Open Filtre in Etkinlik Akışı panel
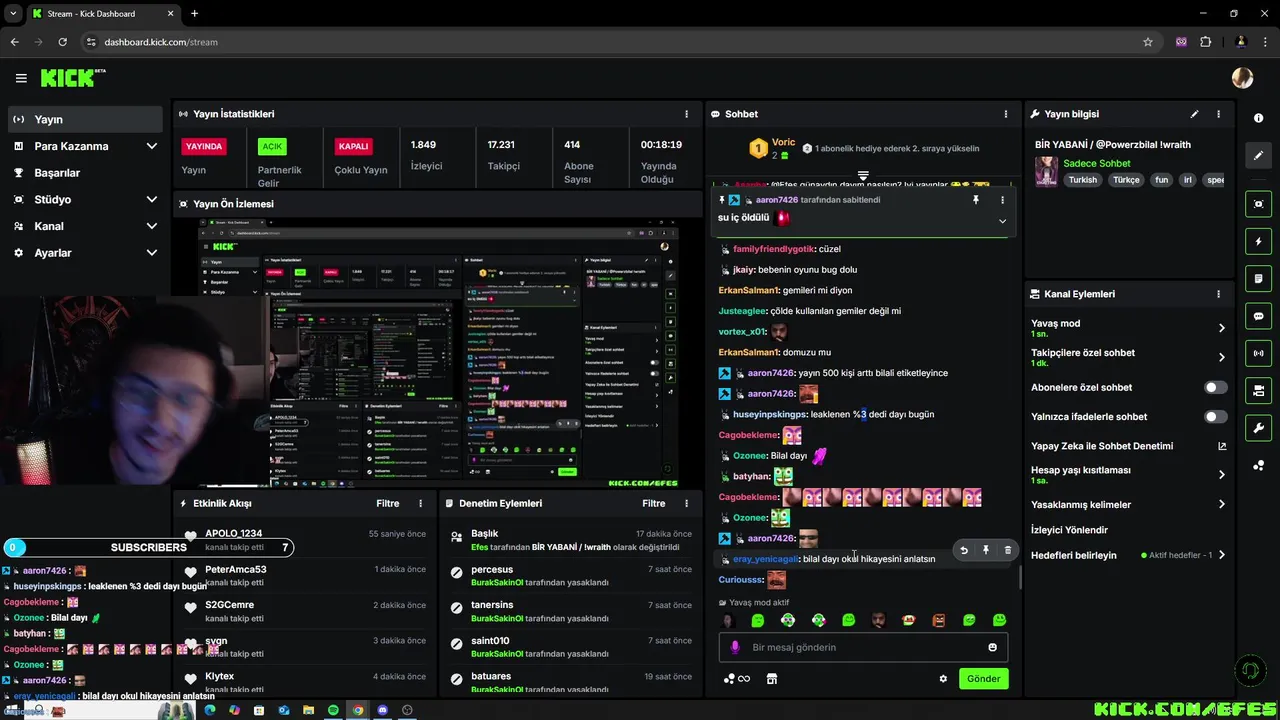The width and height of the screenshot is (1280, 720). (388, 503)
